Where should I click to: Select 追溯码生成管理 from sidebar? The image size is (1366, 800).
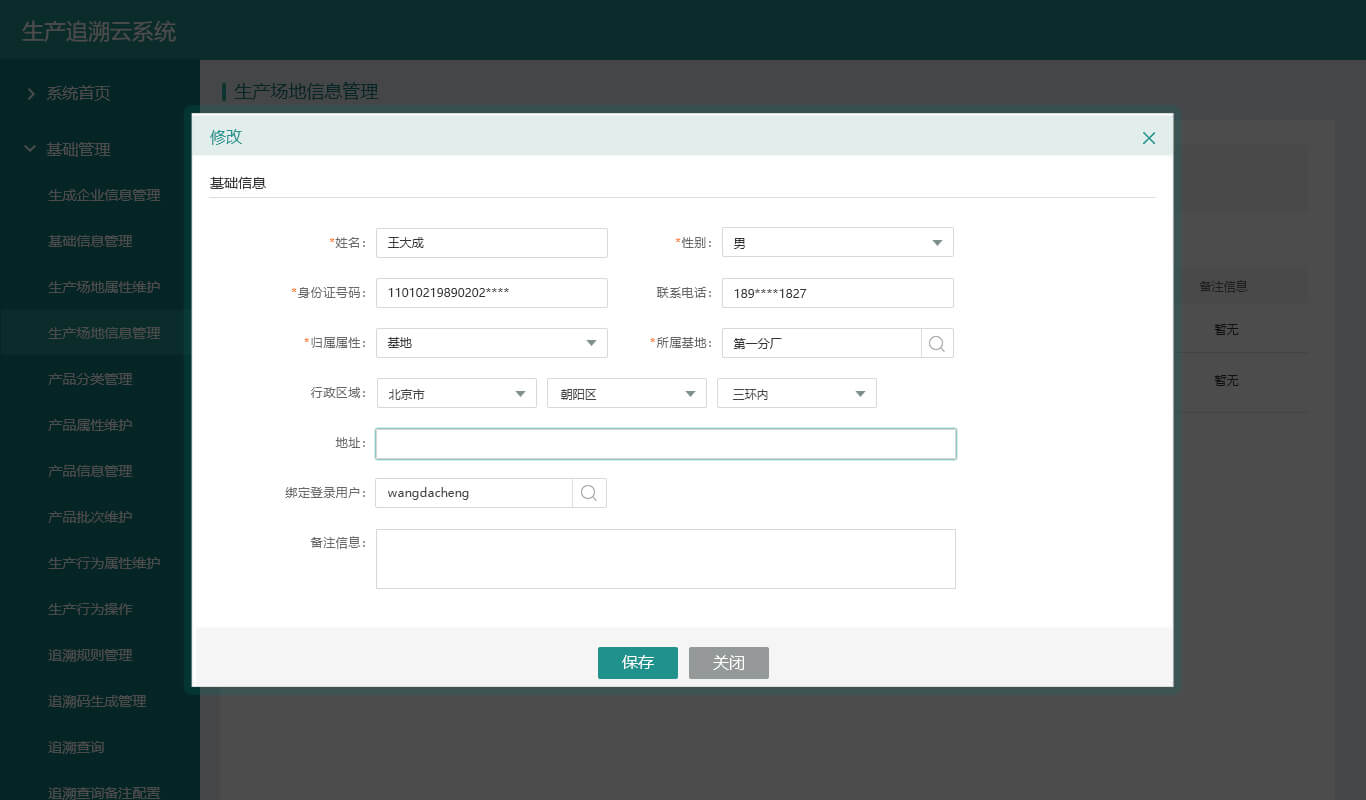pos(97,701)
